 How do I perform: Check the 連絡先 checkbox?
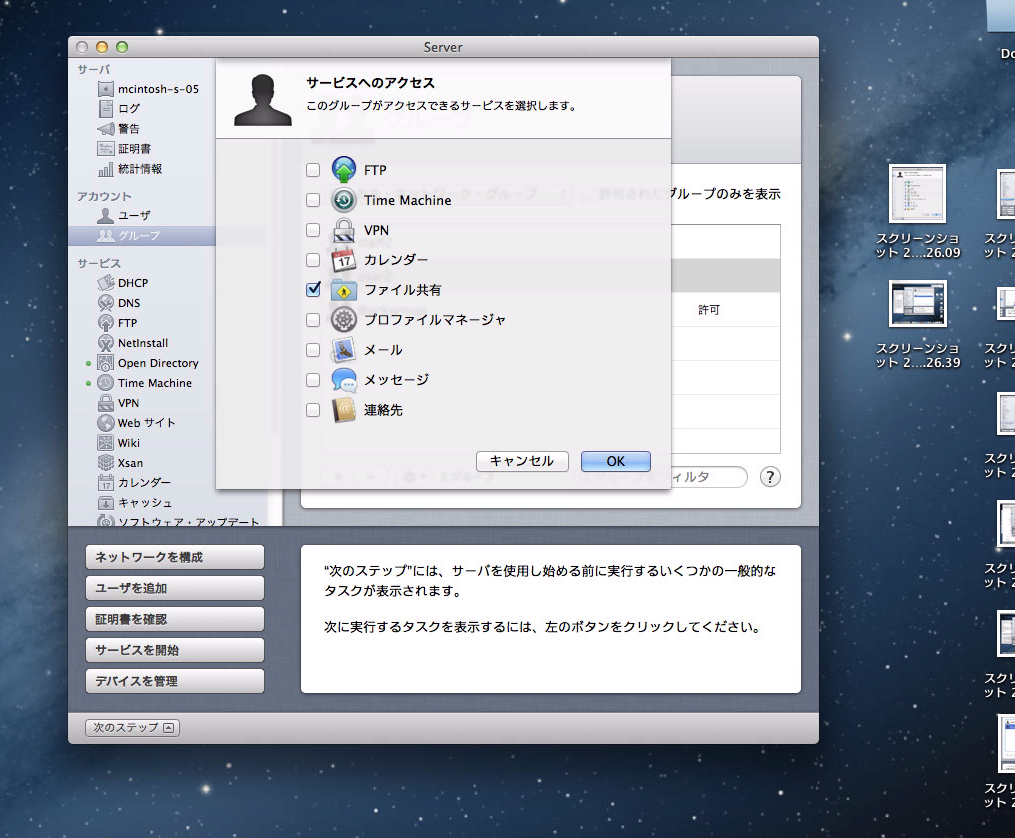[313, 410]
